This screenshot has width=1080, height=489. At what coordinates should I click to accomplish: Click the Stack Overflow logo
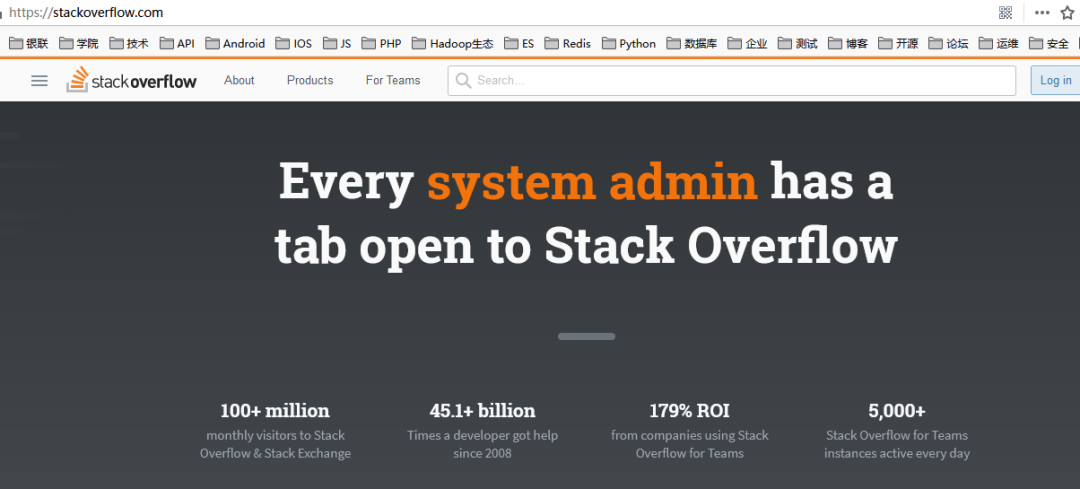[132, 80]
